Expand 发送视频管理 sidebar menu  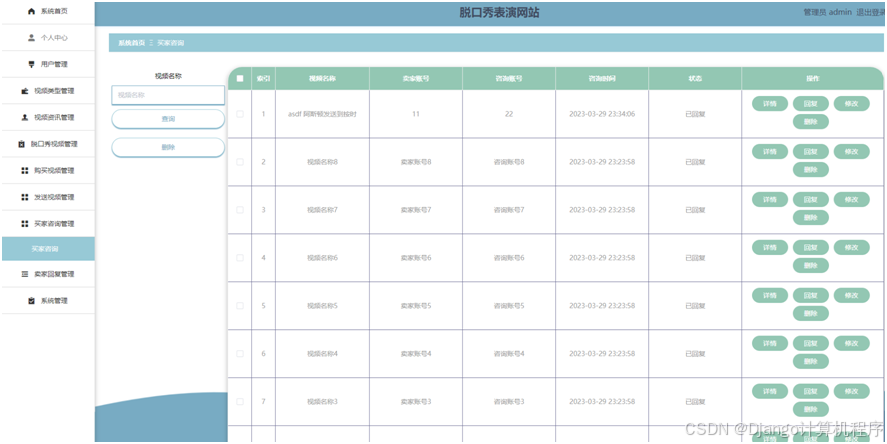pos(48,197)
